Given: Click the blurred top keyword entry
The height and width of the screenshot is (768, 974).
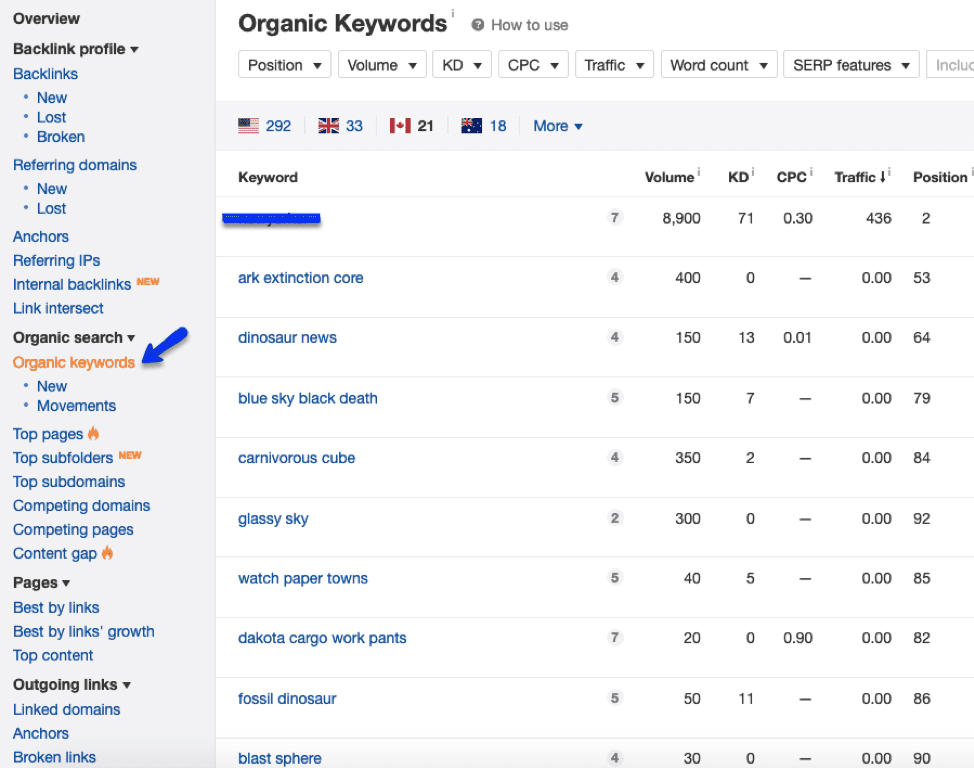Looking at the screenshot, I should [x=273, y=218].
